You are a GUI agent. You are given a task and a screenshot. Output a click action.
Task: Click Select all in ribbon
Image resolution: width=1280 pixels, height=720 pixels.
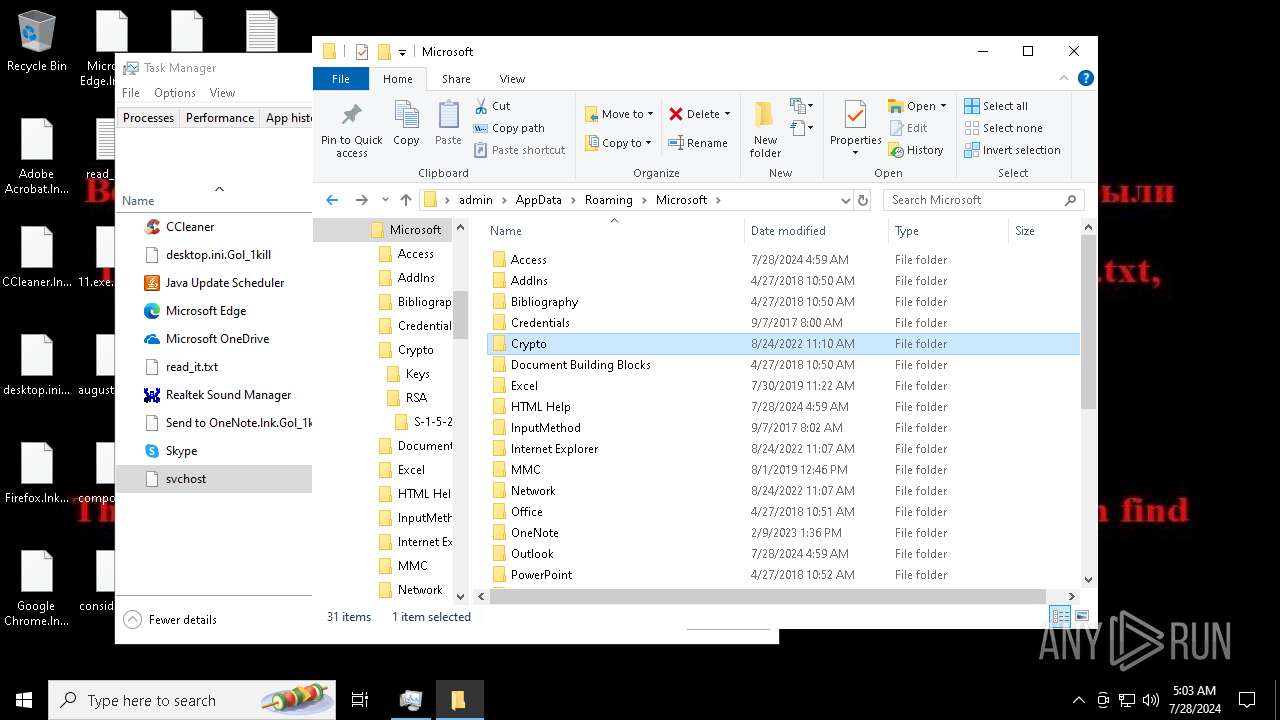click(x=996, y=106)
